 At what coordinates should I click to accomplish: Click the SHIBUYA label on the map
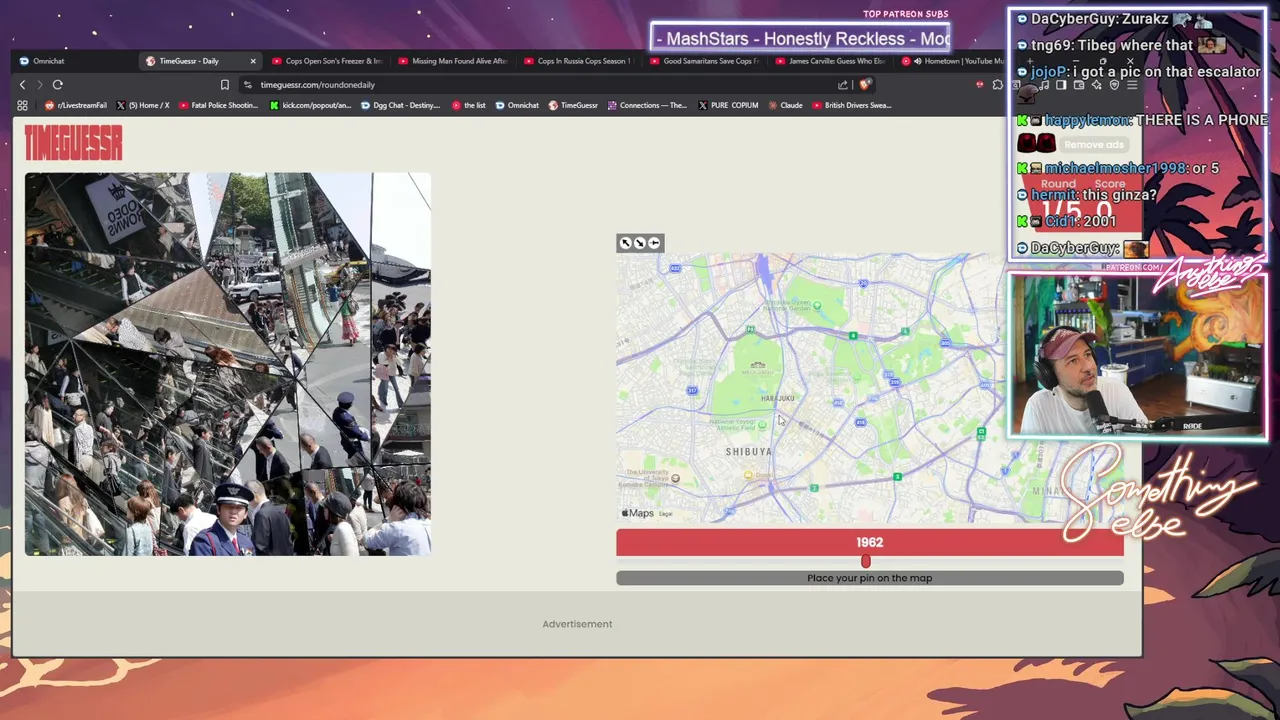[x=749, y=452]
